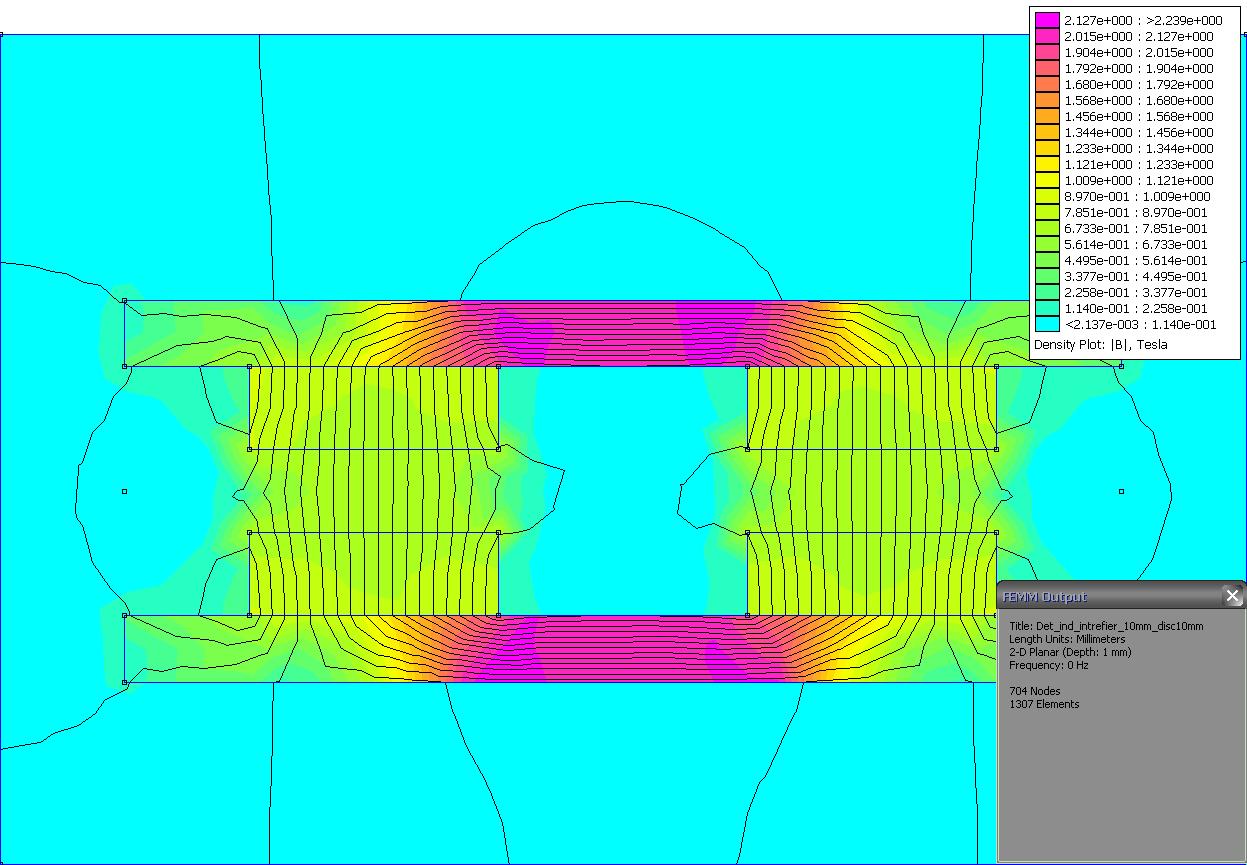
Task: Click the "Density Plot: |B|, Tesla" legend caption
Action: [1100, 345]
